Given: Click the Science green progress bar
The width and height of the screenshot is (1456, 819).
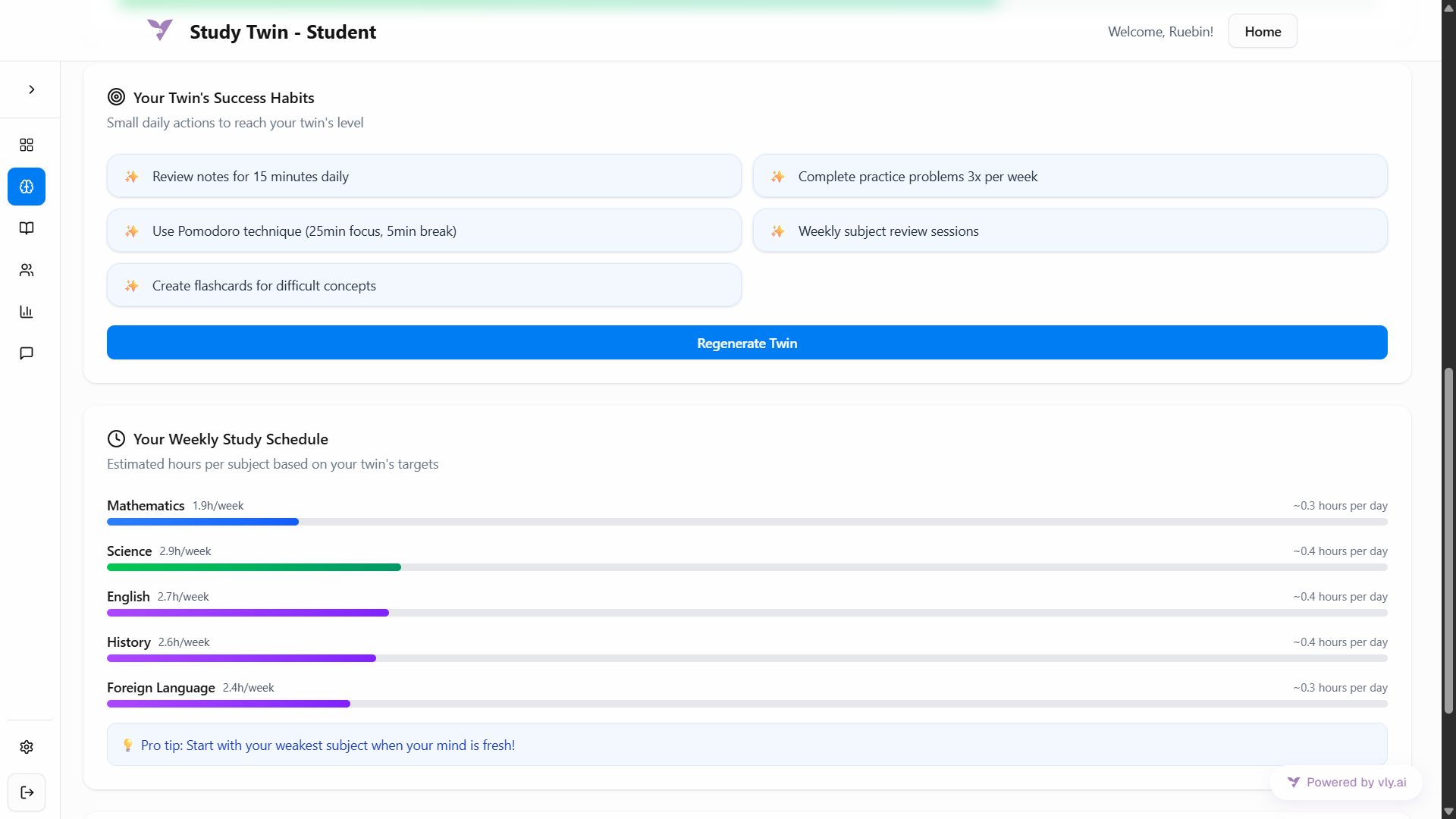Looking at the screenshot, I should (253, 567).
